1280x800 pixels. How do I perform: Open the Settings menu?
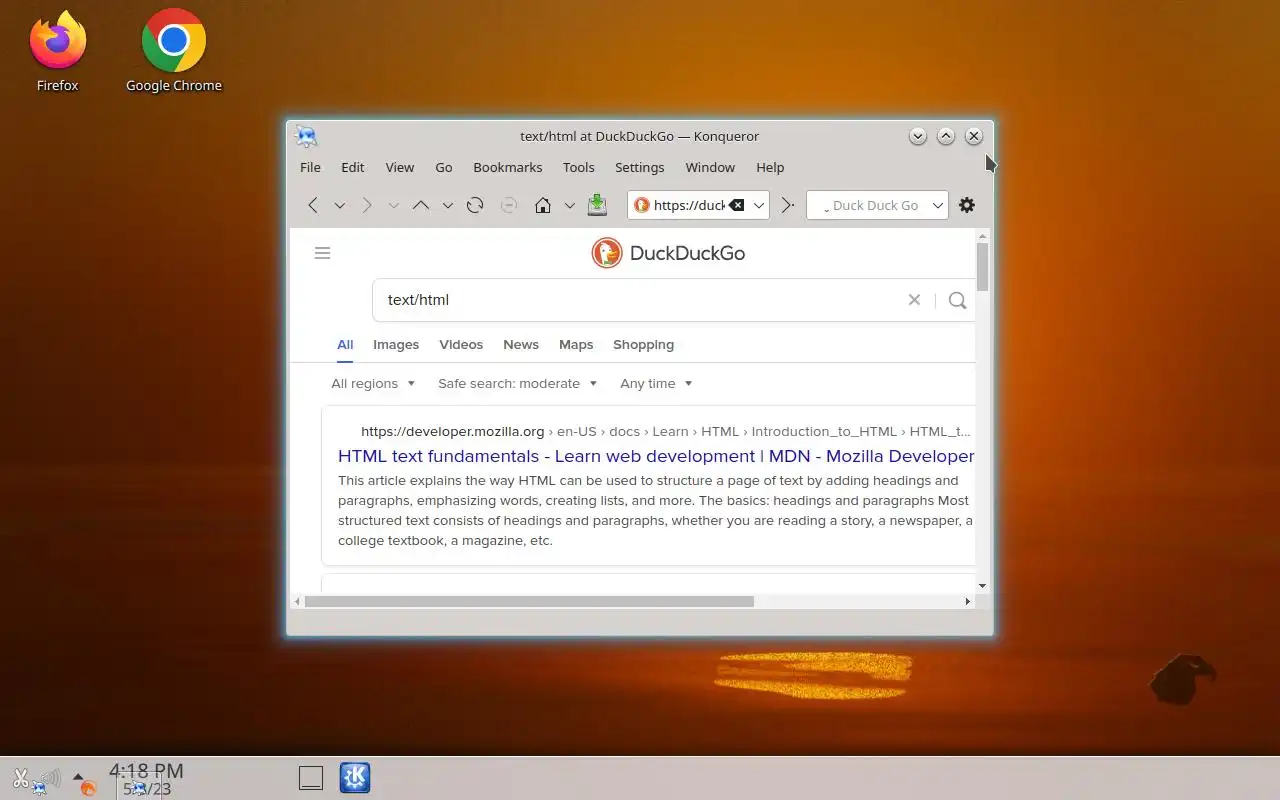640,167
